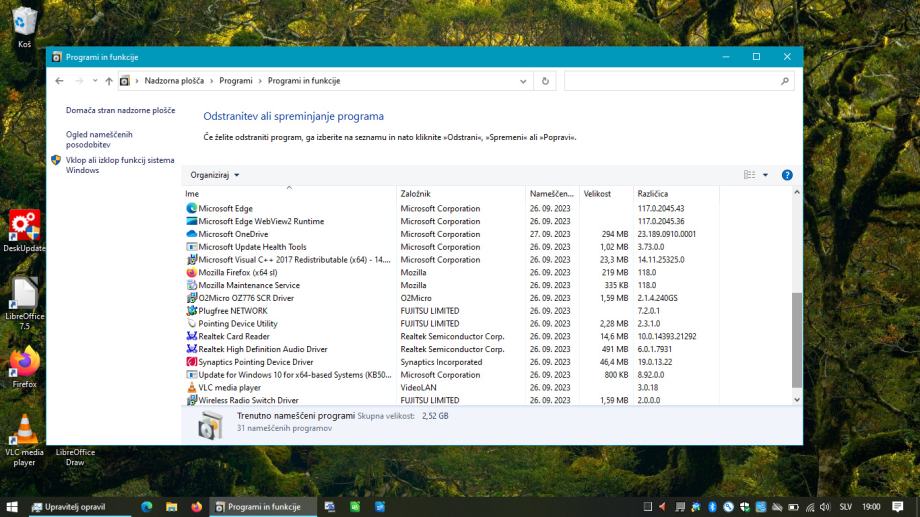920x517 pixels.
Task: Click the 19:00 taskbar clock
Action: click(x=871, y=507)
